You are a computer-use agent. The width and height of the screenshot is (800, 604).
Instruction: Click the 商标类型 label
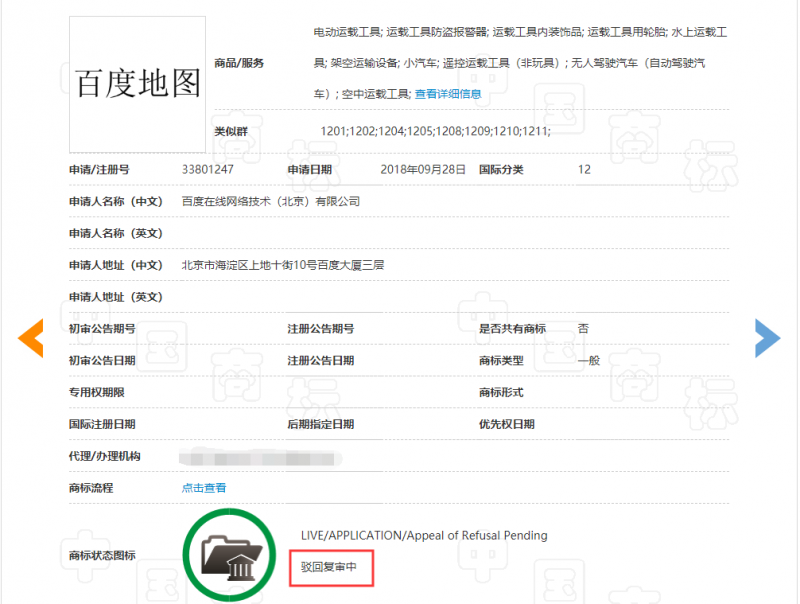[501, 361]
